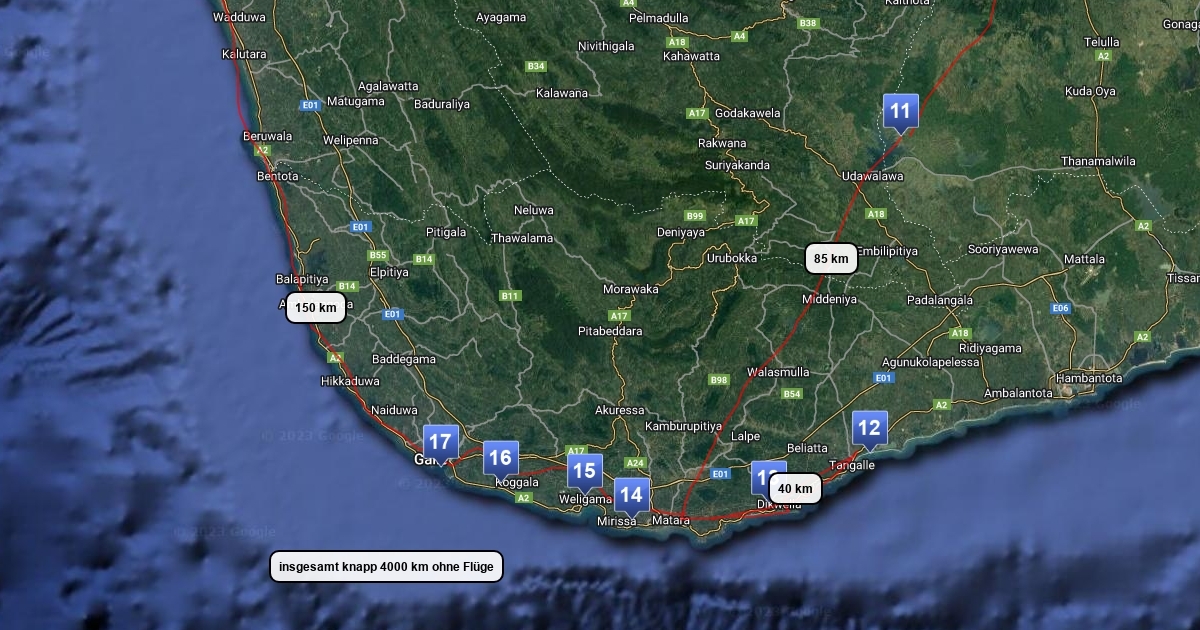Click the Kahawatta town label
This screenshot has height=630, width=1200.
tap(691, 56)
